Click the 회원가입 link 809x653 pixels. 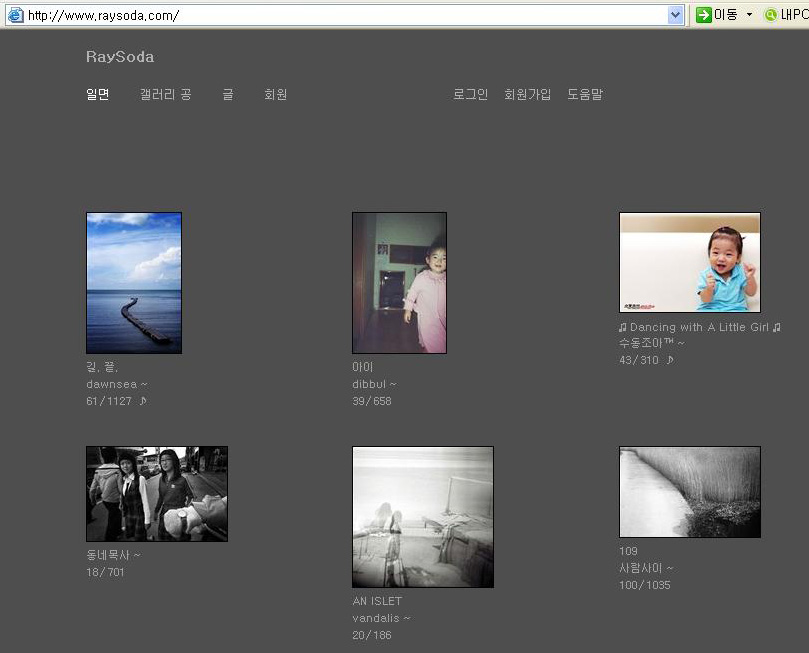(527, 94)
